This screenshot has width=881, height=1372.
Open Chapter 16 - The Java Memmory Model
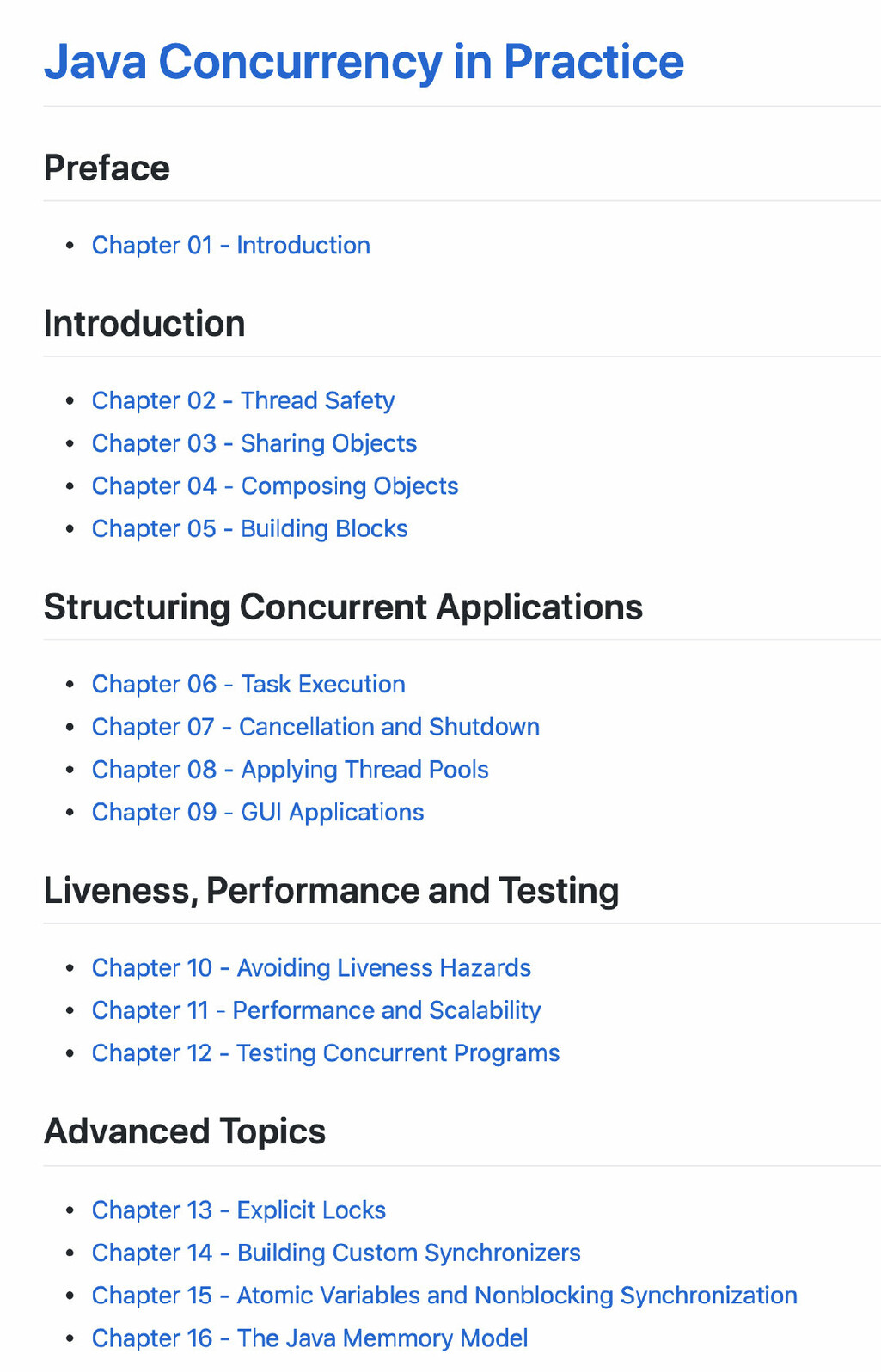(309, 1338)
